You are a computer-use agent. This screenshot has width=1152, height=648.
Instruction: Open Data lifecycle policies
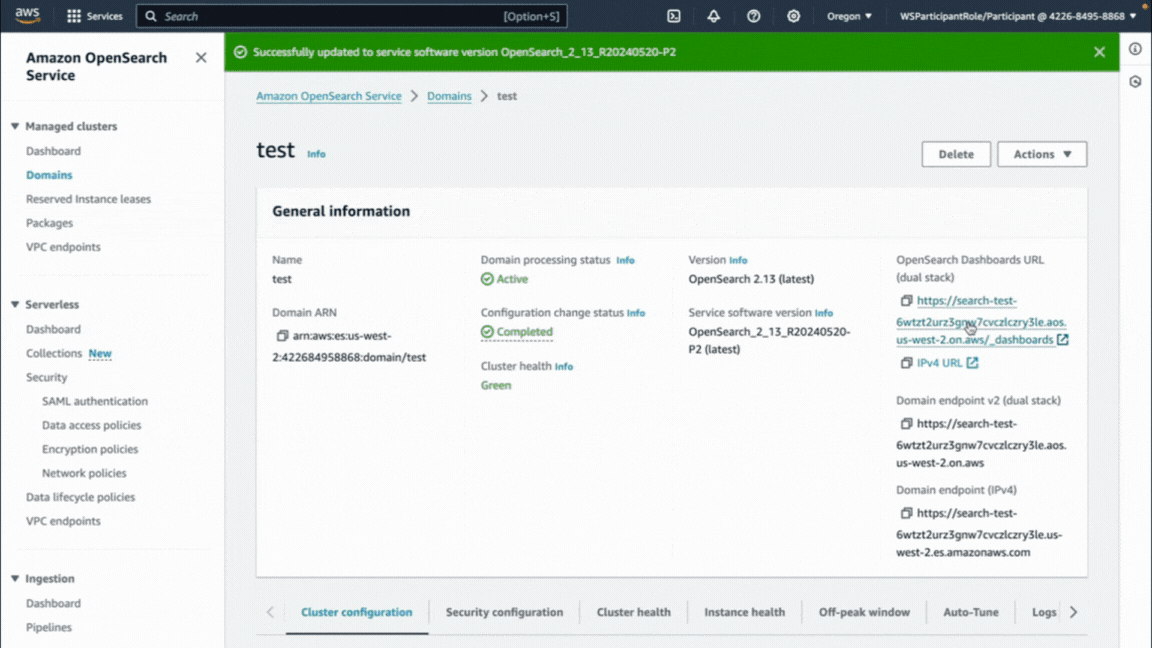(x=80, y=497)
